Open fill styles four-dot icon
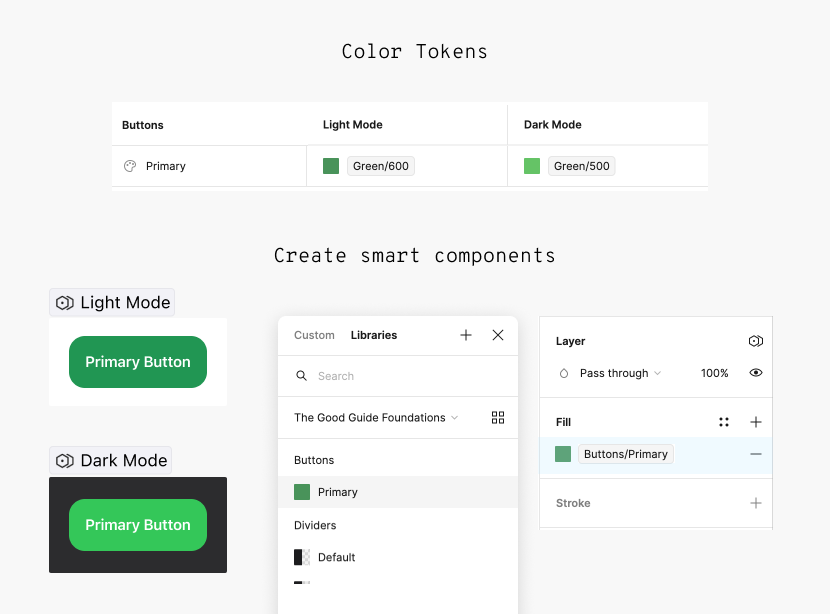The image size is (830, 614). tap(724, 422)
